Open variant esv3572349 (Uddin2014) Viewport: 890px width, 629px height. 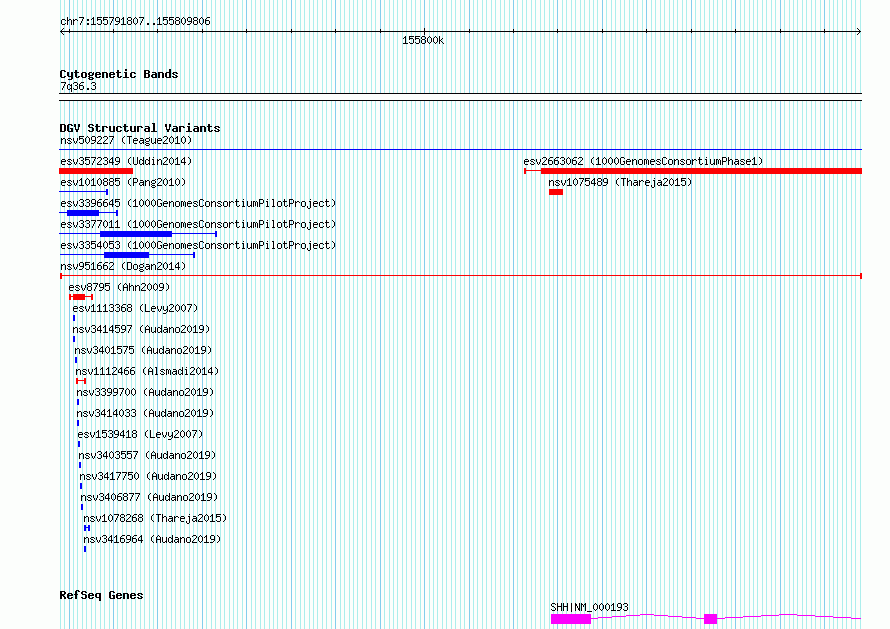pos(126,161)
